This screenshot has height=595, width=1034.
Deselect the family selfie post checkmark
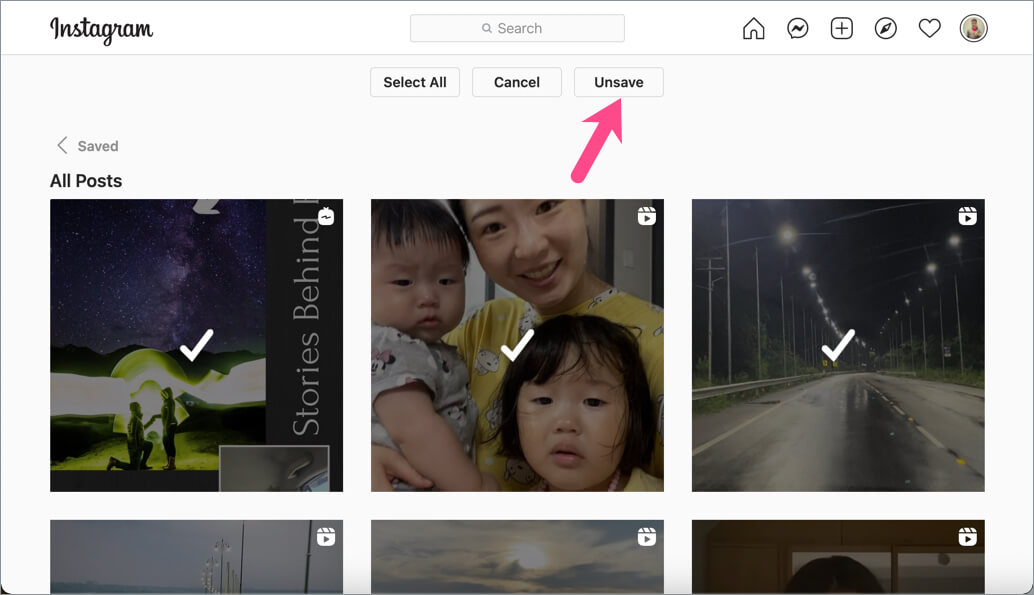pyautogui.click(x=517, y=345)
